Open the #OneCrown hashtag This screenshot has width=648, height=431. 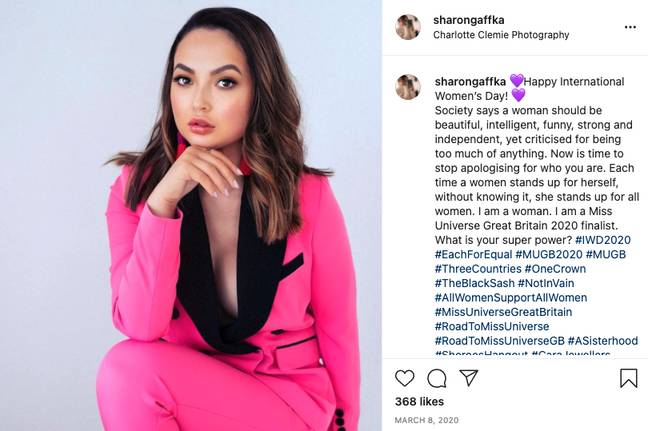(x=555, y=269)
